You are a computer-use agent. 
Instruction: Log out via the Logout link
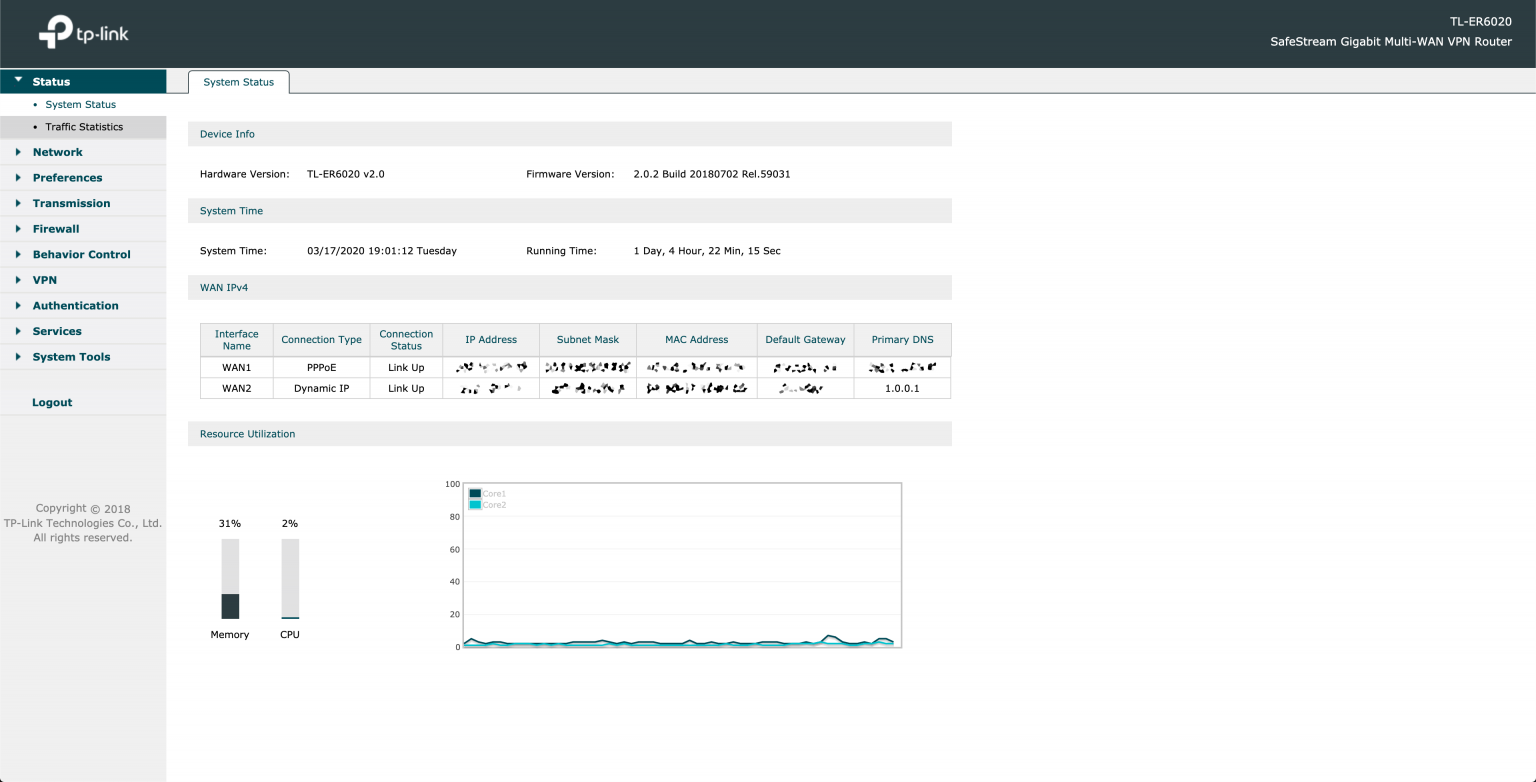(x=52, y=402)
